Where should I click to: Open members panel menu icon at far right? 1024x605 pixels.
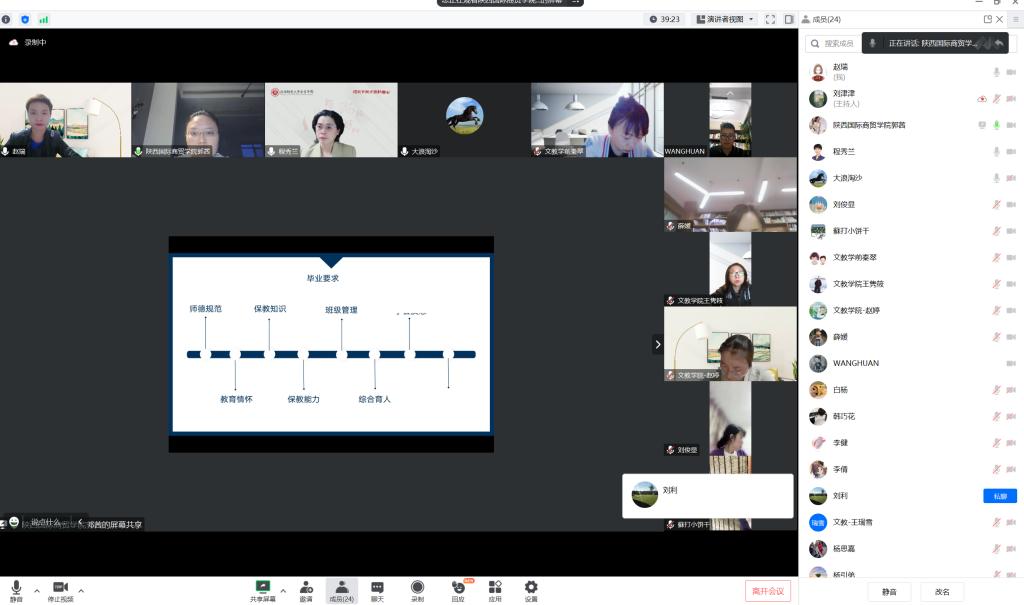tap(1016, 20)
